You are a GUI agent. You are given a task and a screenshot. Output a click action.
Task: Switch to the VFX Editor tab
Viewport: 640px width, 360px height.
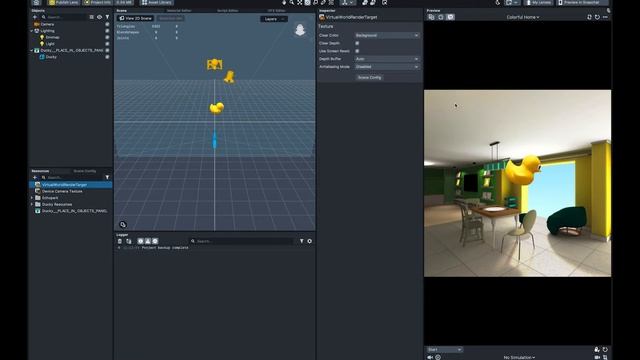point(276,11)
